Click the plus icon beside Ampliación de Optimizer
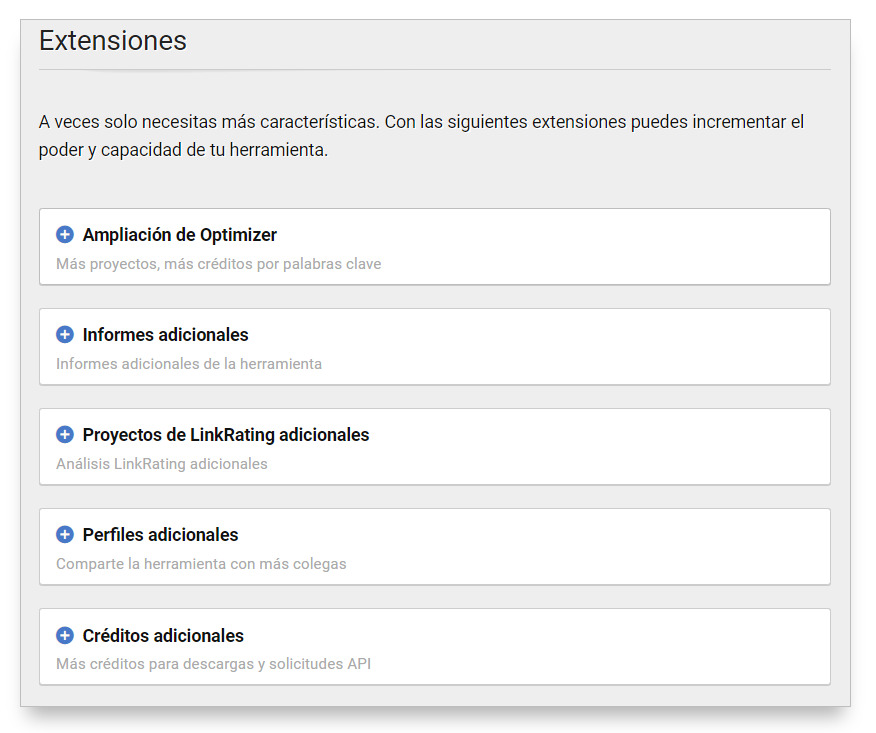 (65, 235)
